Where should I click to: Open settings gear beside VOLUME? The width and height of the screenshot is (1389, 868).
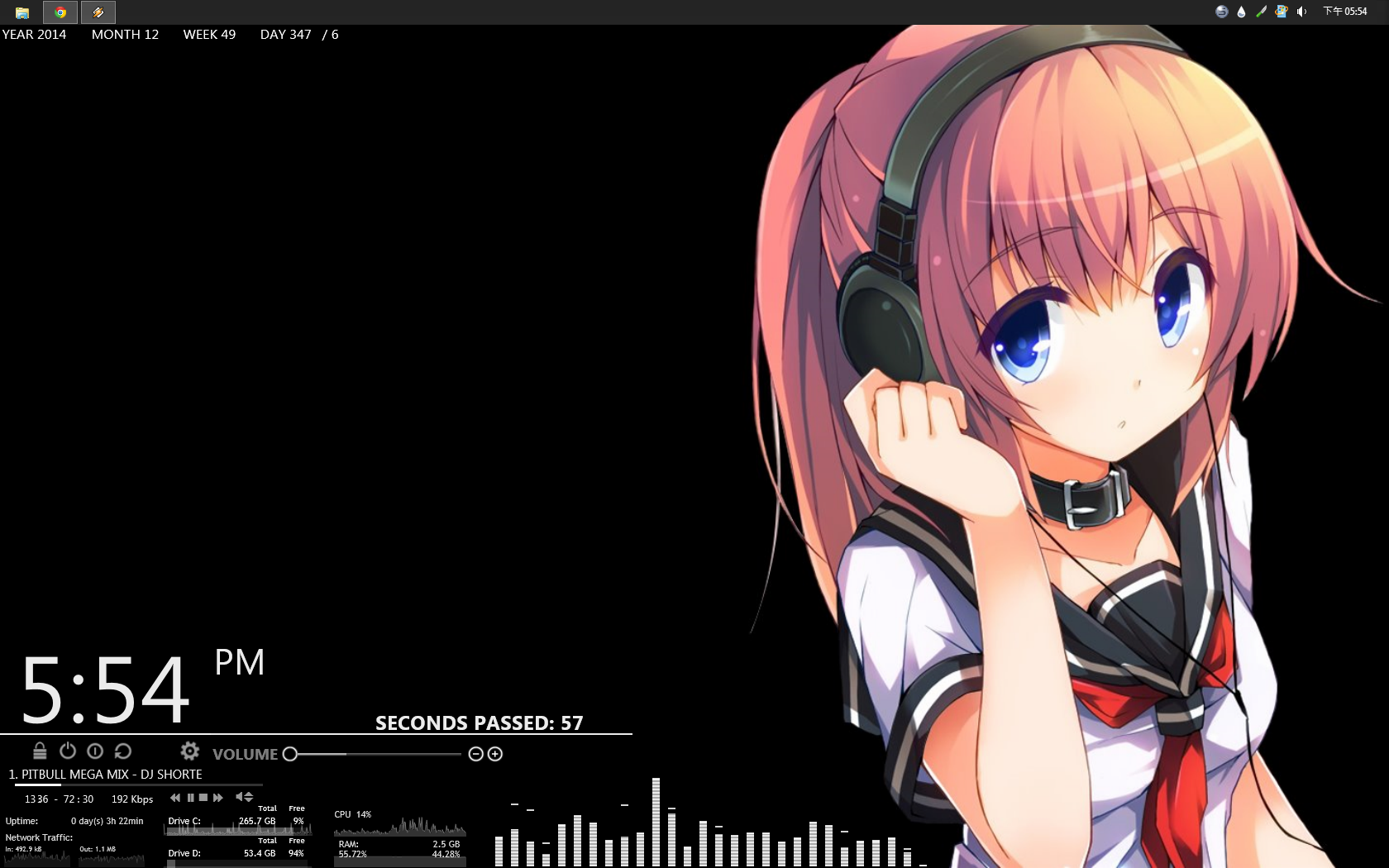[x=189, y=751]
